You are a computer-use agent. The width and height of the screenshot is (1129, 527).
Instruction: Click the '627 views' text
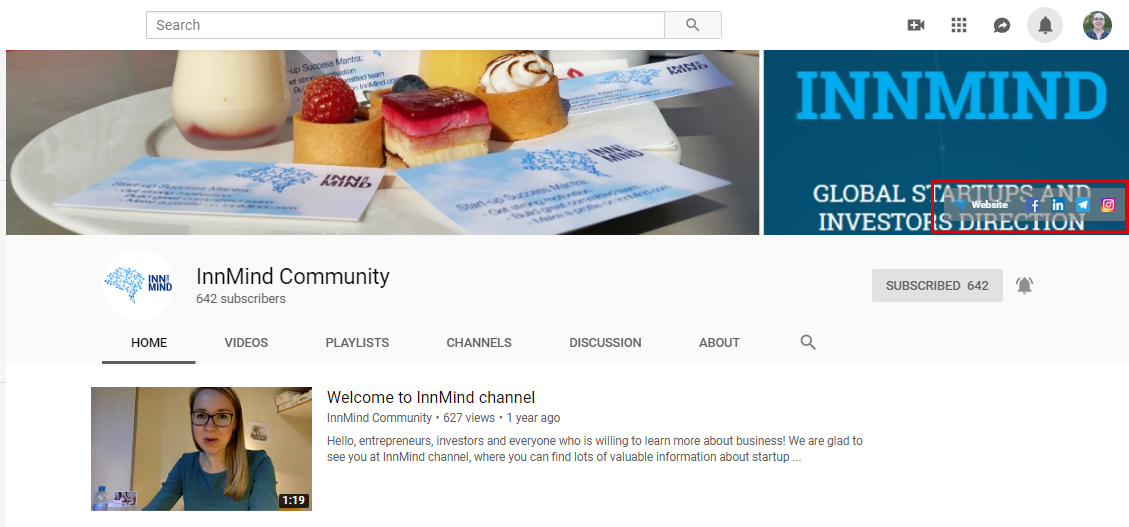(x=469, y=418)
